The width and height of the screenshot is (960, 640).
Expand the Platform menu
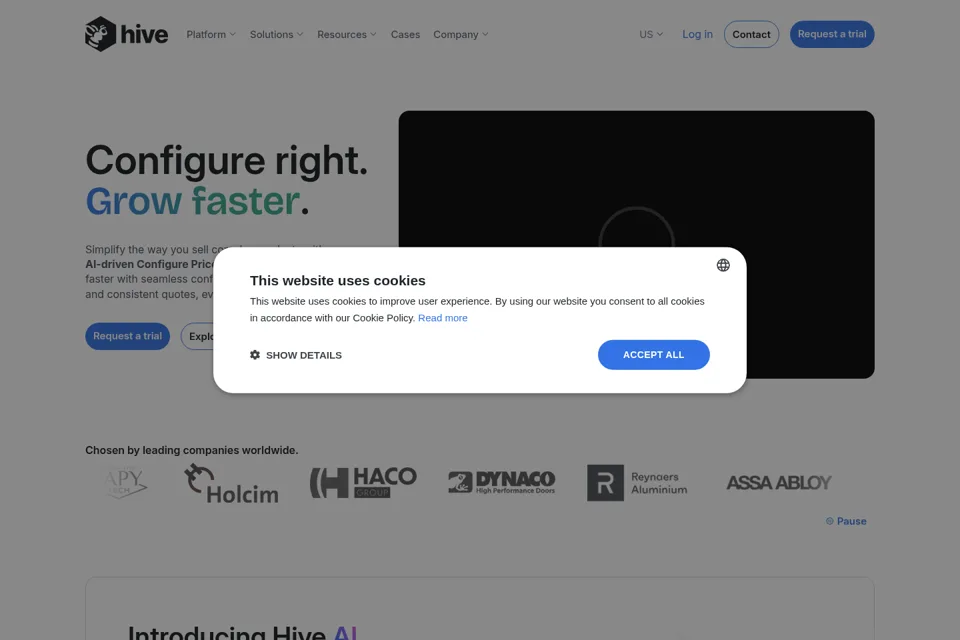(x=211, y=34)
